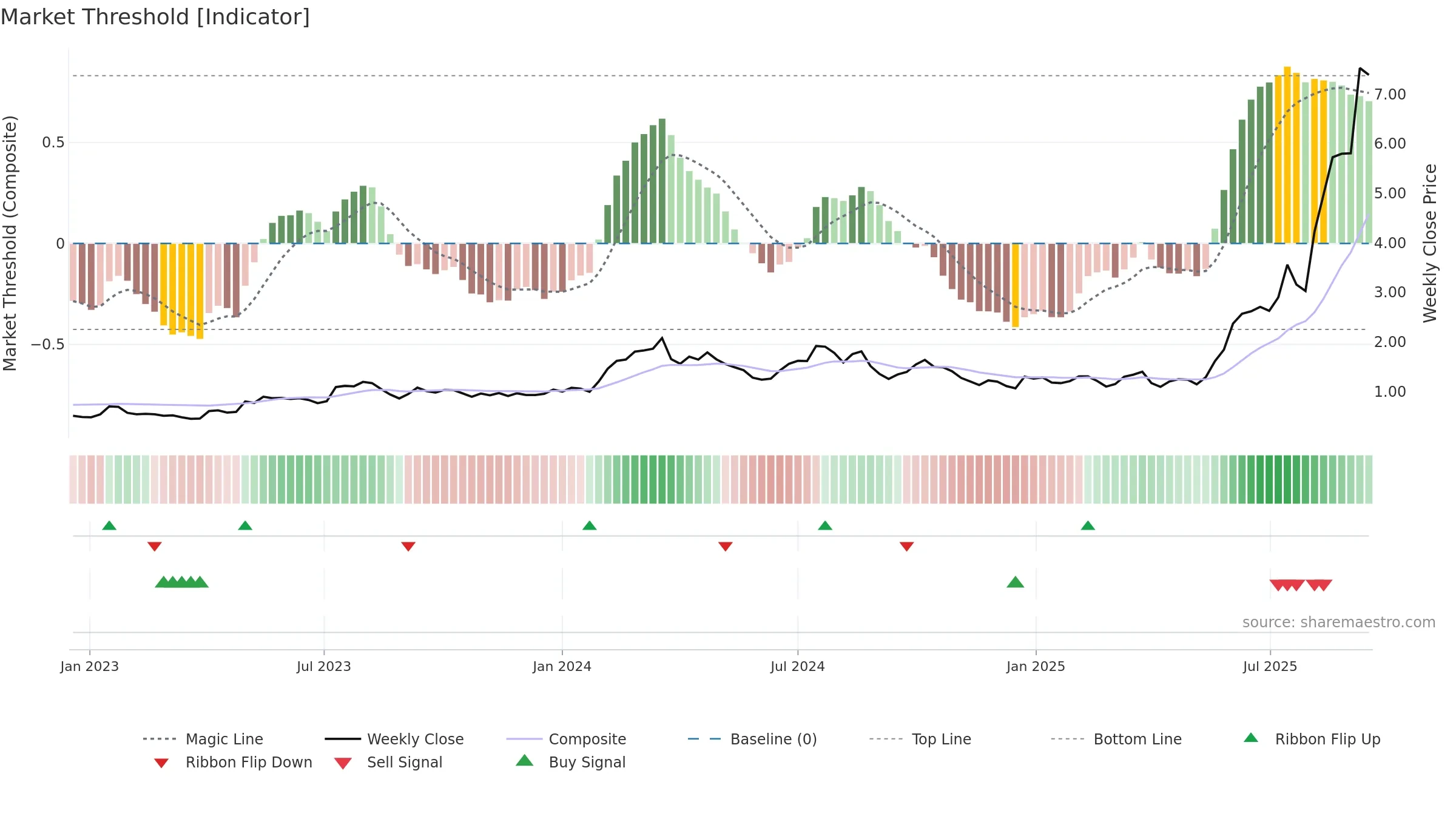Toggle the Weekly Close legend entry
The image size is (1456, 819).
[x=394, y=739]
